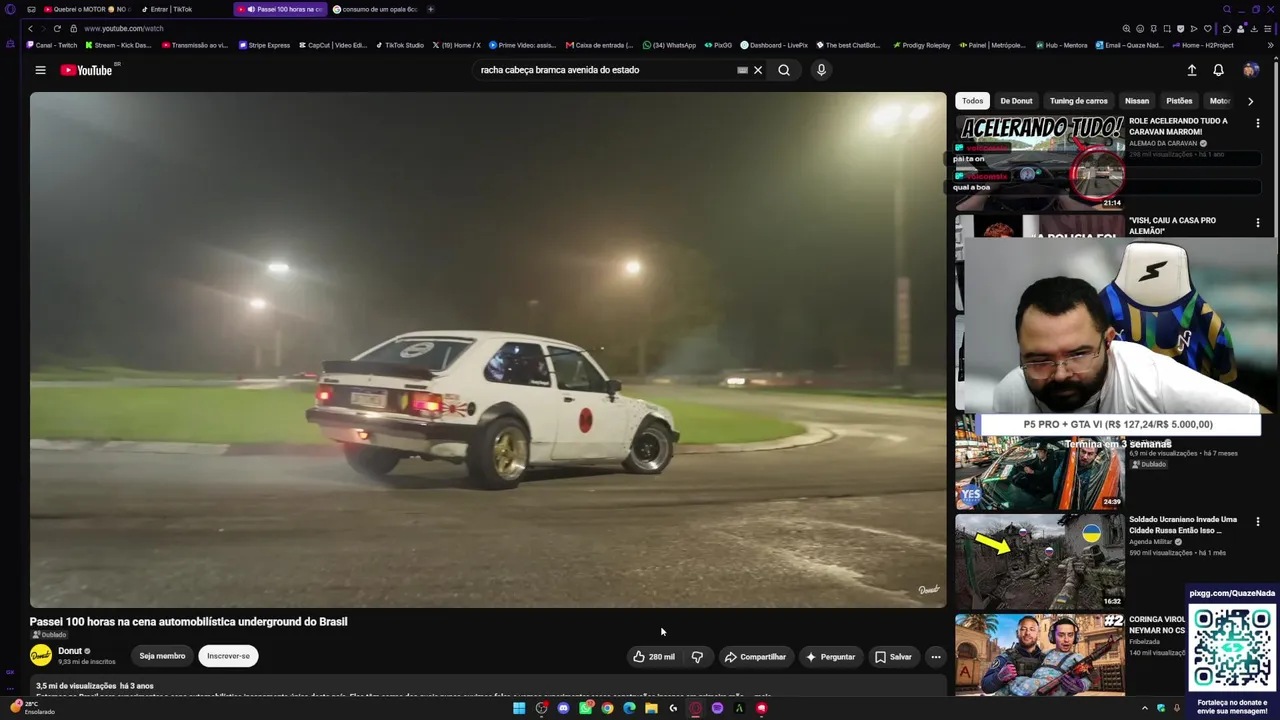Click the Seja membro button

(x=162, y=656)
